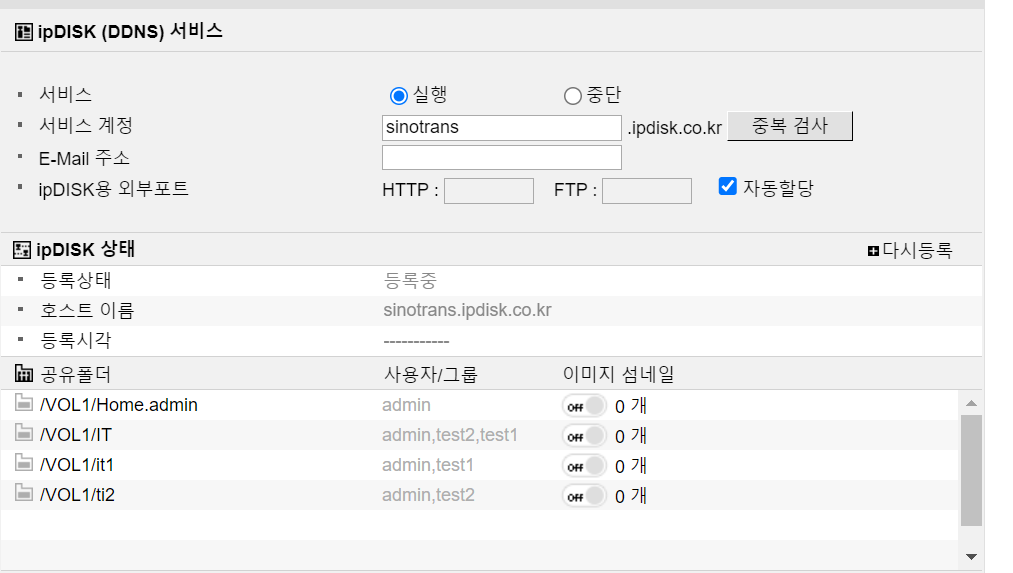Screen dimensions: 1013x573
Task: Click the /VOL1/IT folder name
Action: pyautogui.click(x=76, y=435)
